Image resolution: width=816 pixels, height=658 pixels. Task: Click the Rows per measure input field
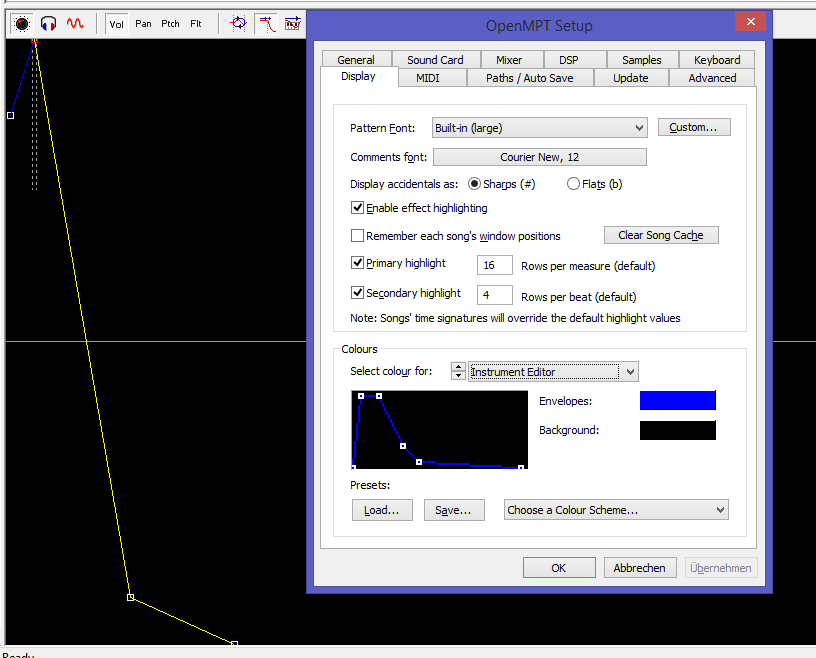click(x=495, y=266)
